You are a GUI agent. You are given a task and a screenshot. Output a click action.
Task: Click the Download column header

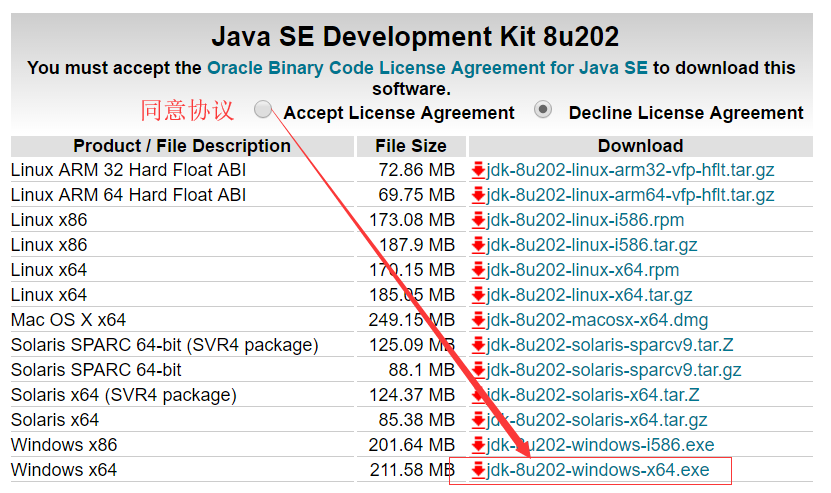[x=640, y=146]
